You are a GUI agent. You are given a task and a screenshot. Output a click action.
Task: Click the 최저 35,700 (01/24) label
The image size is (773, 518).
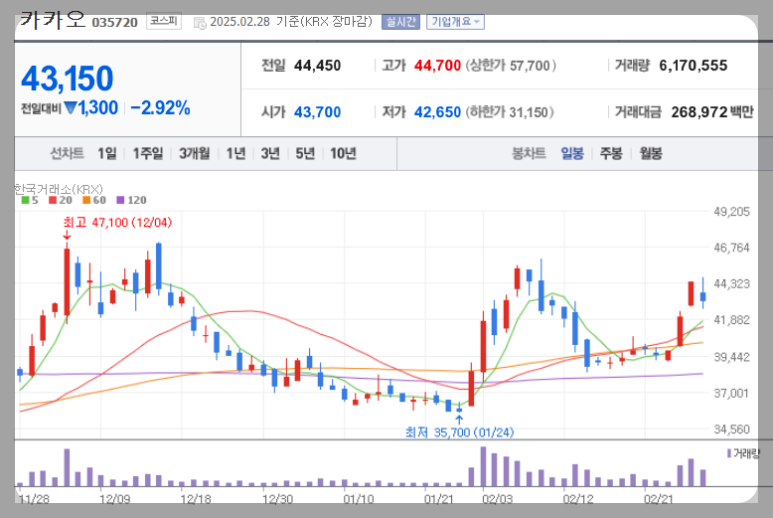pos(459,433)
